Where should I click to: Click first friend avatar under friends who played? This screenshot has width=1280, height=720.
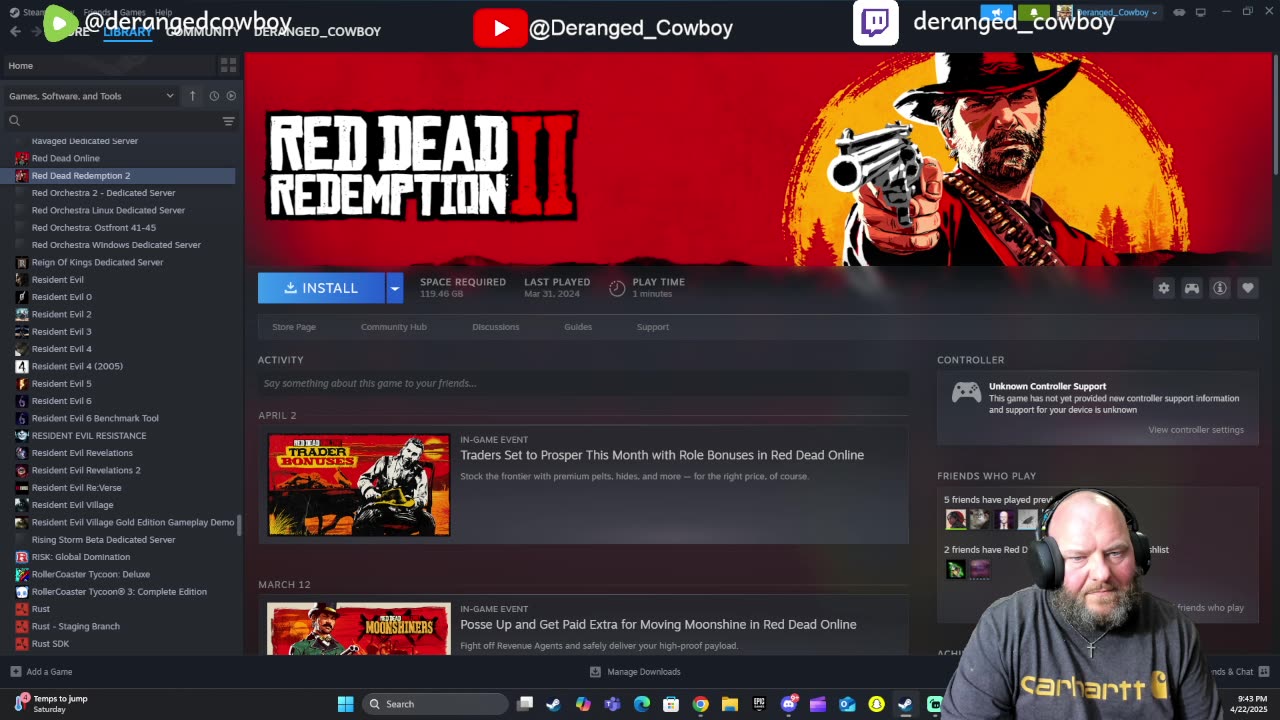pyautogui.click(x=956, y=518)
